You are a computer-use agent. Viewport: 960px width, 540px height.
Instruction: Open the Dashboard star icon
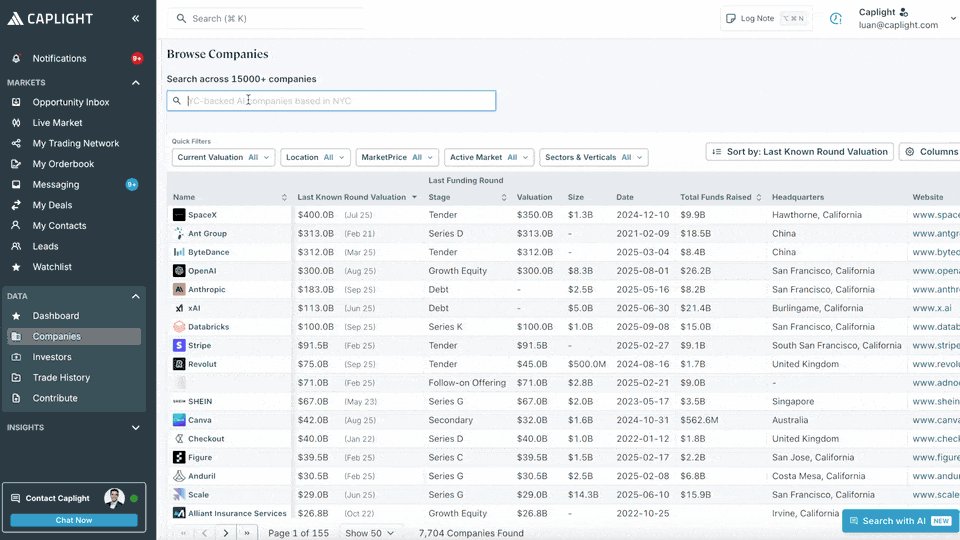pyautogui.click(x=17, y=316)
